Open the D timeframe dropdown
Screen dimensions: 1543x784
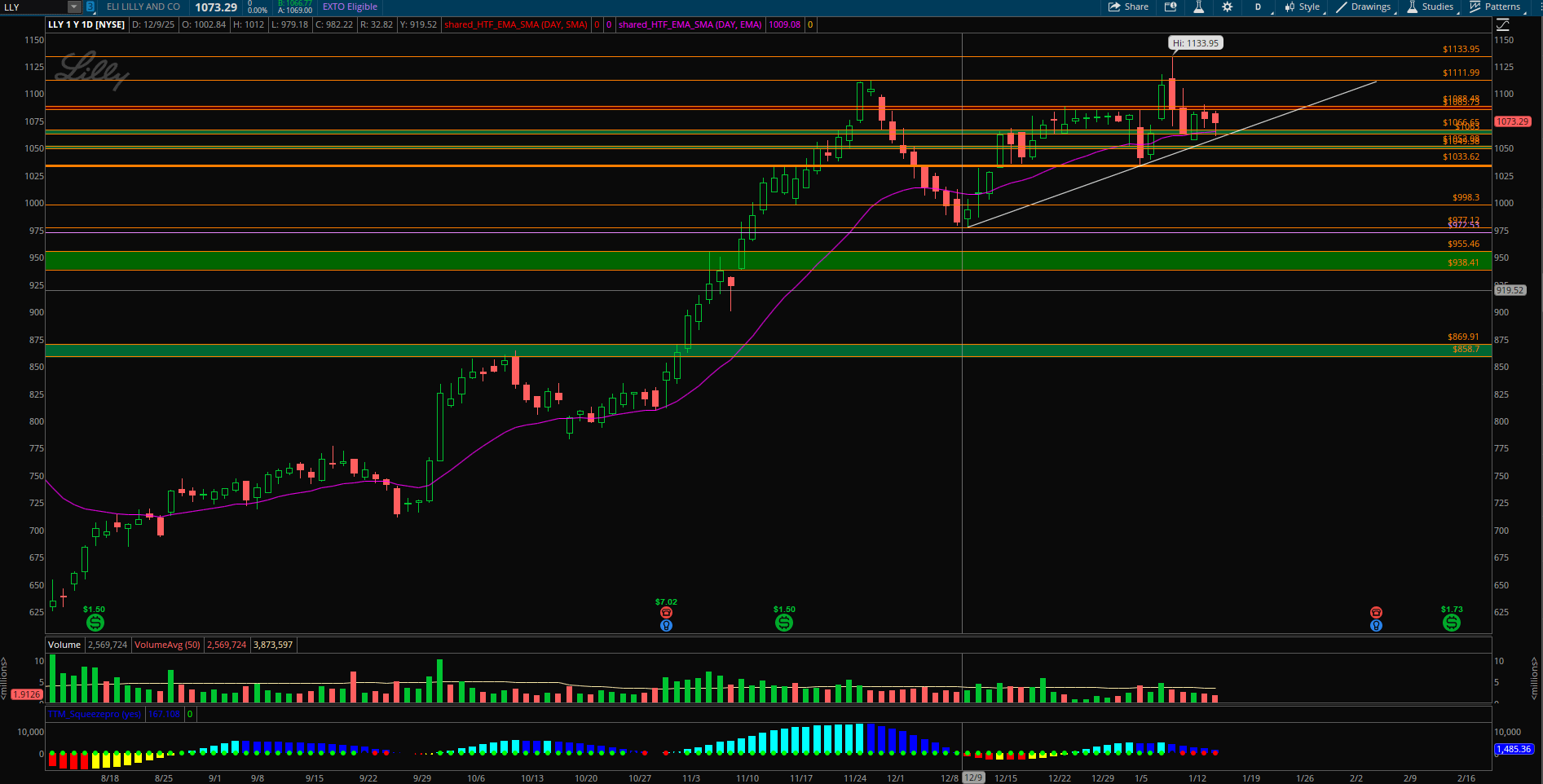click(1259, 7)
